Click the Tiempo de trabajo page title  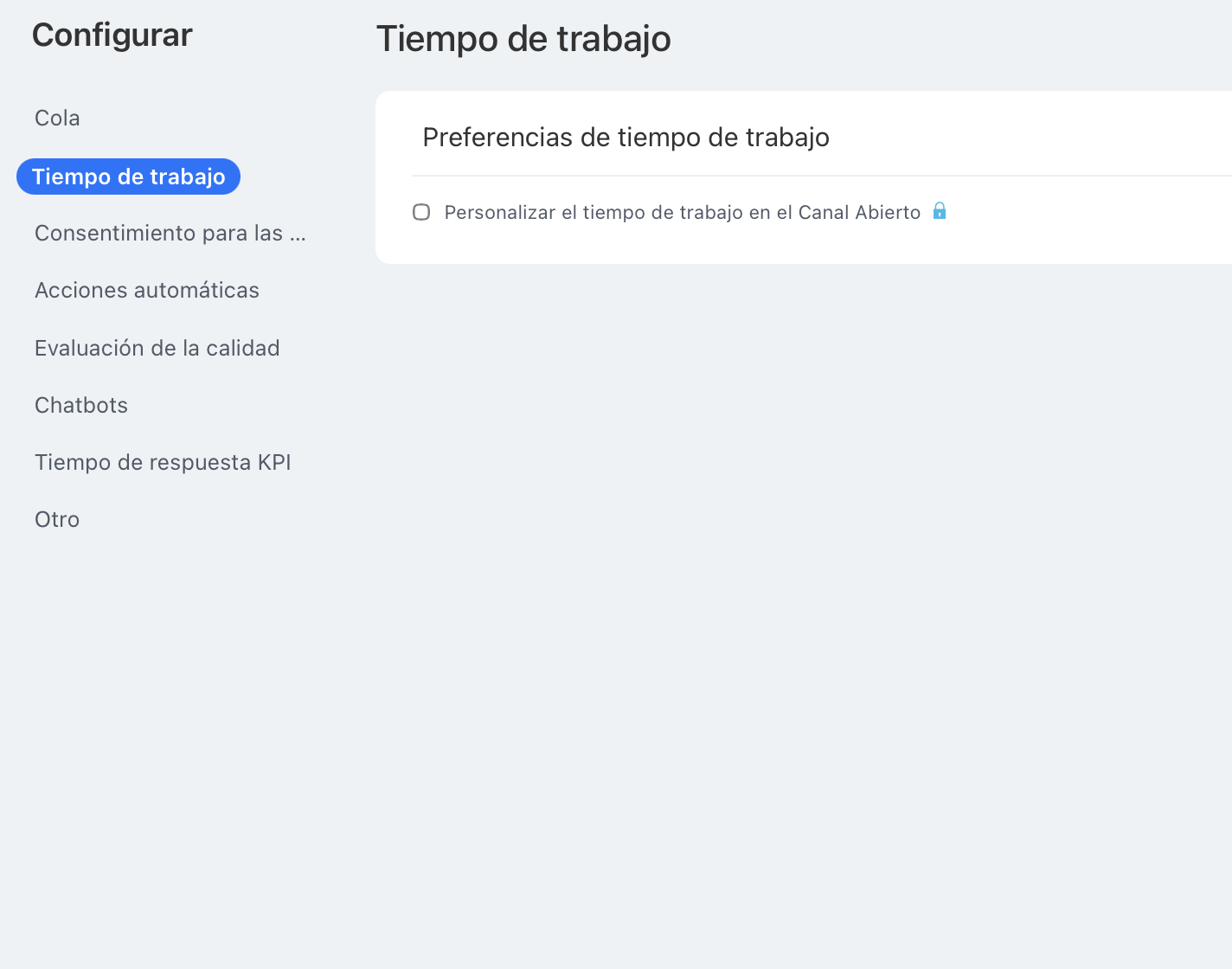[523, 39]
